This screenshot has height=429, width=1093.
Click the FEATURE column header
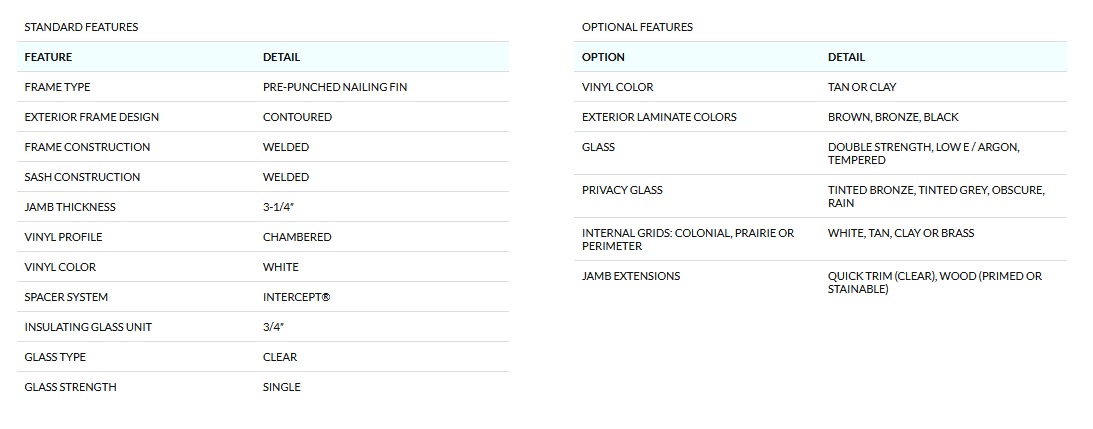48,57
